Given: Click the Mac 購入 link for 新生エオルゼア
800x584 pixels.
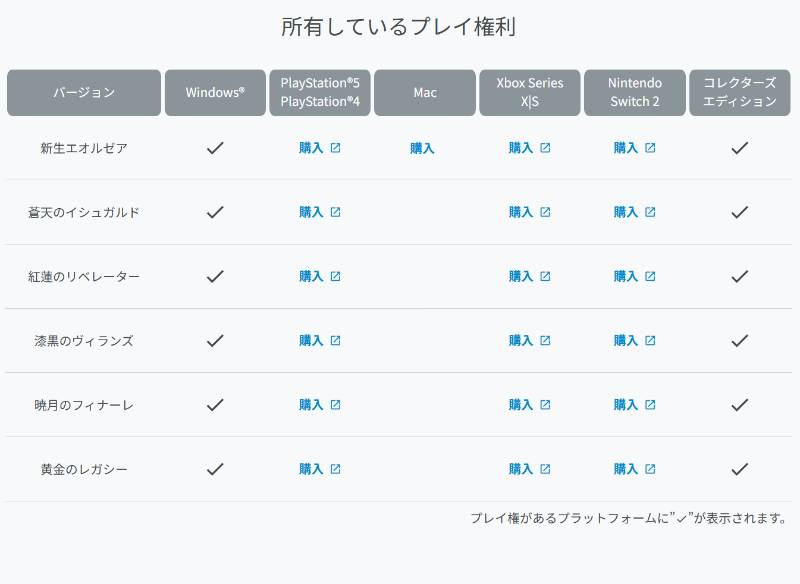Looking at the screenshot, I should pyautogui.click(x=422, y=148).
